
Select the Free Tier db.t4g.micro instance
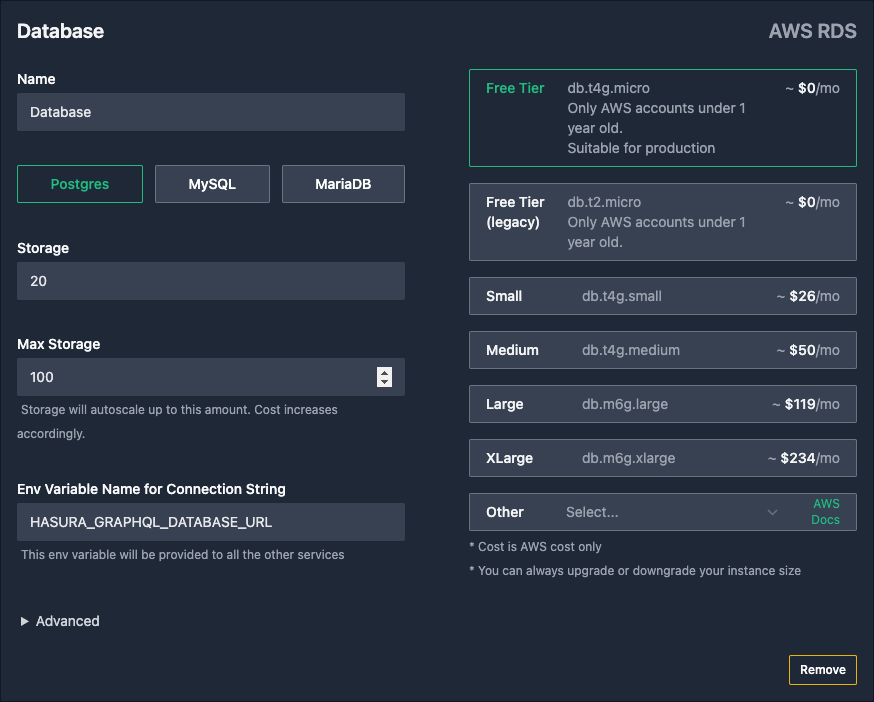(662, 118)
